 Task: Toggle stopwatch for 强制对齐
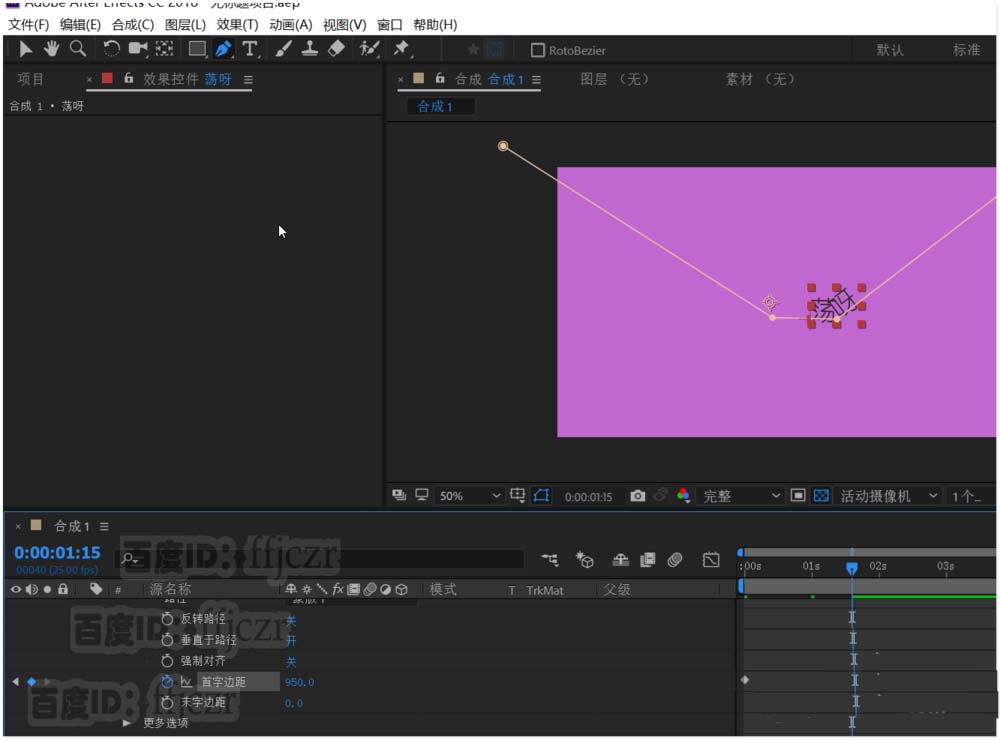[x=167, y=661]
